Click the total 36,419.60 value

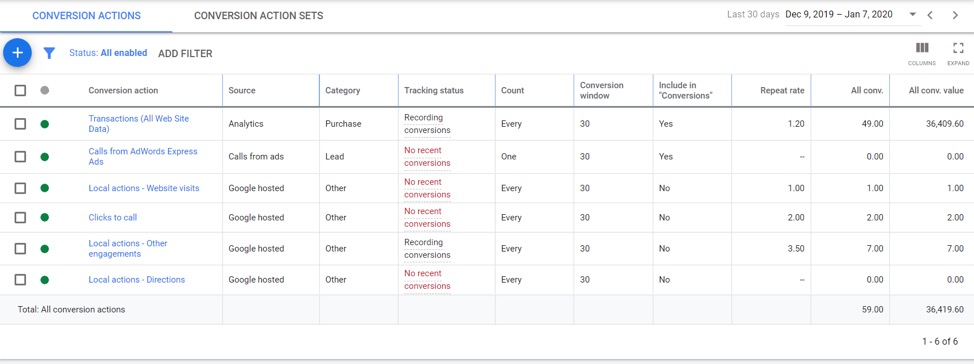945,309
